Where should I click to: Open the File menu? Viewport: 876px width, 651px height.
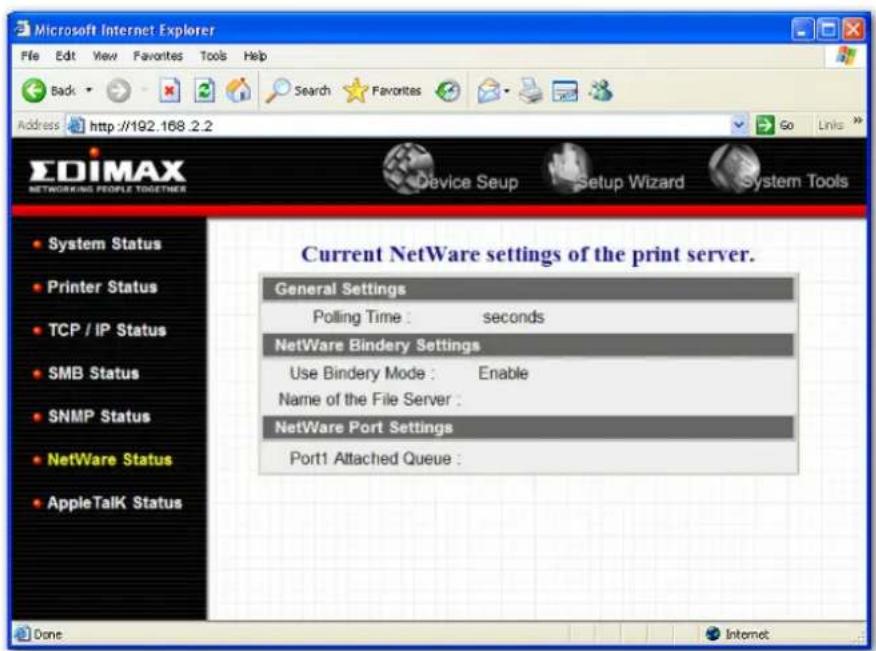pyautogui.click(x=30, y=56)
